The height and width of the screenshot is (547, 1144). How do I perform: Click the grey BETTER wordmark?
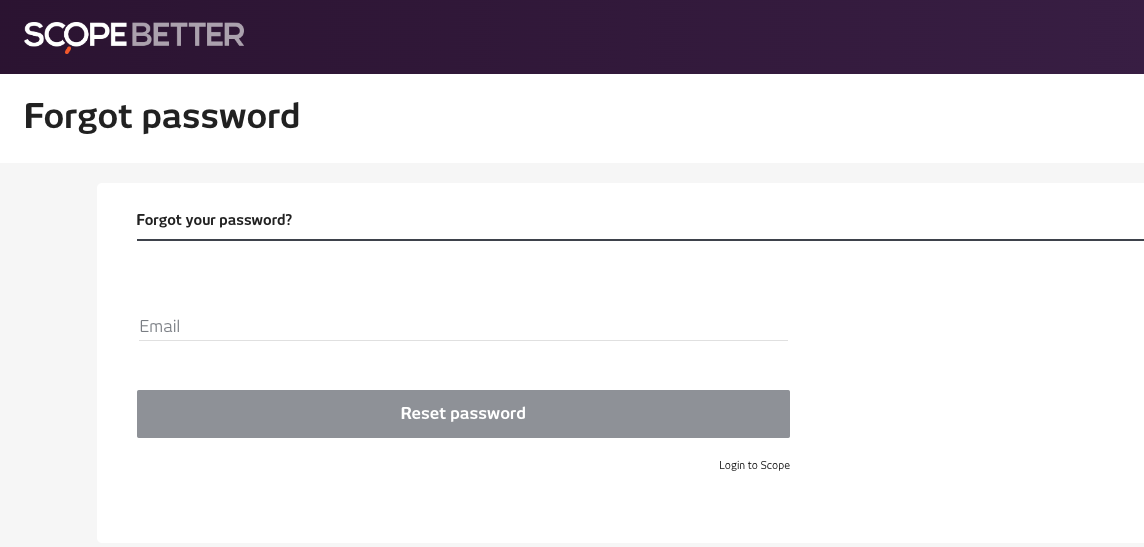[188, 34]
